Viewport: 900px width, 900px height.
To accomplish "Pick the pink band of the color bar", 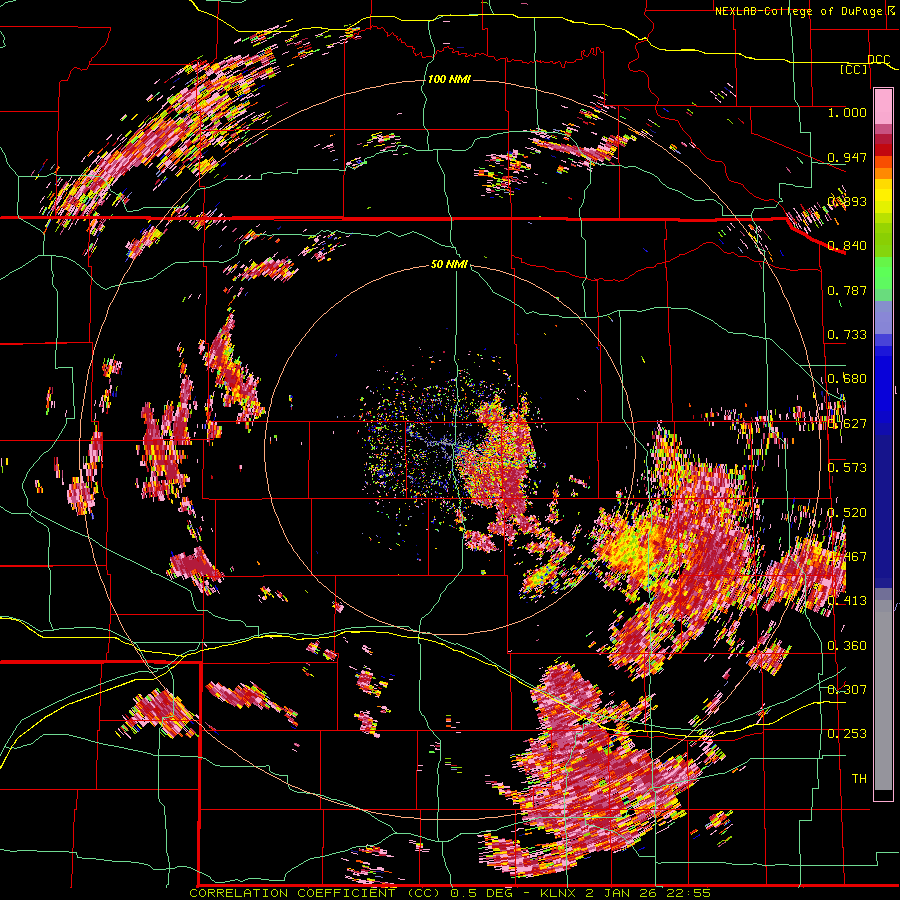I will click(883, 106).
